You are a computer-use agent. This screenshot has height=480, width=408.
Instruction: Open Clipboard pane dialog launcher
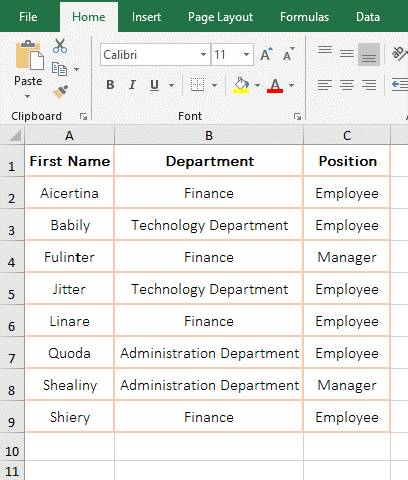tap(83, 116)
